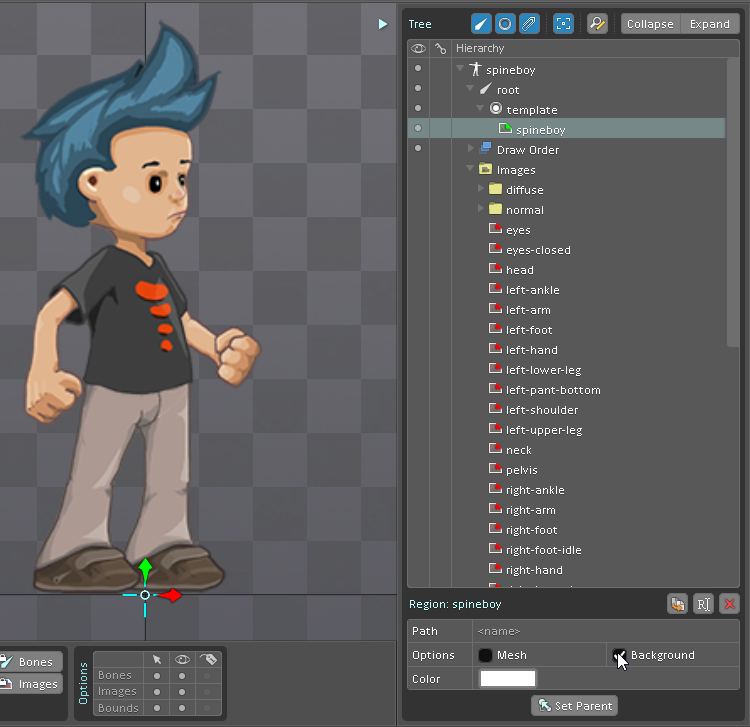Toggle visibility dot for spineboy skeleton row

pyautogui.click(x=418, y=68)
